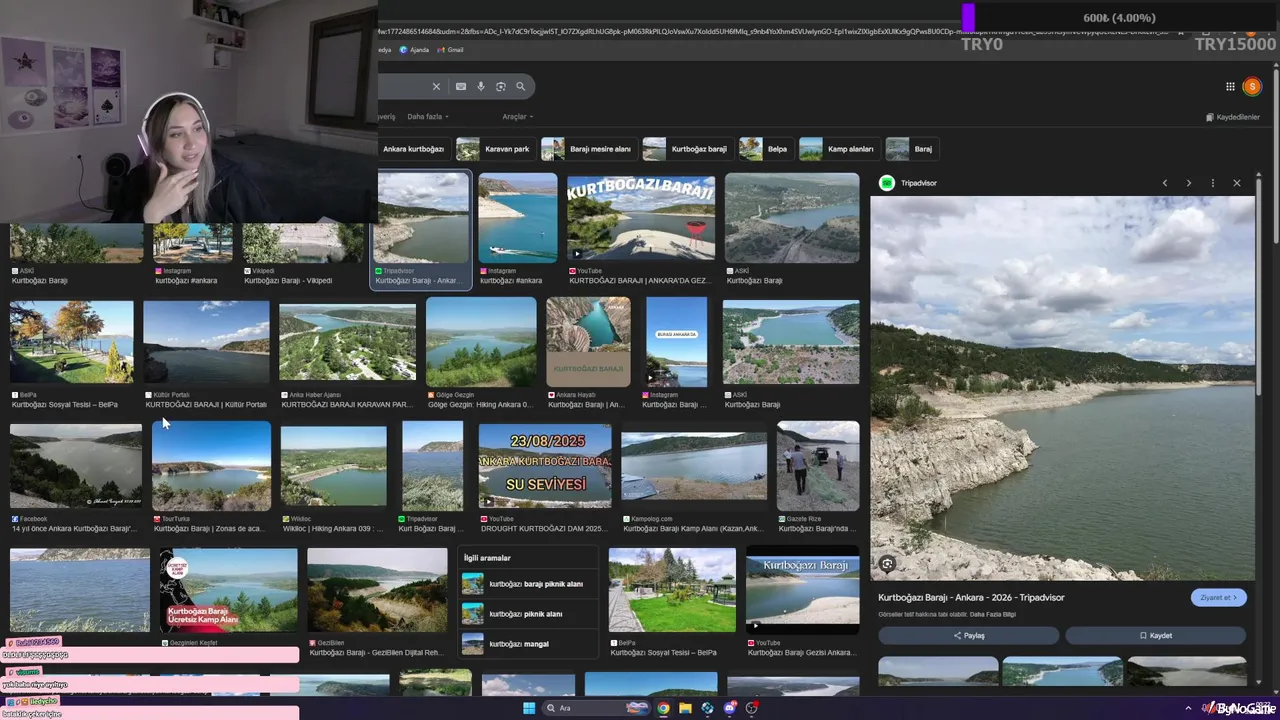Start voice search with the microphone icon
The image size is (1280, 720).
coord(481,87)
